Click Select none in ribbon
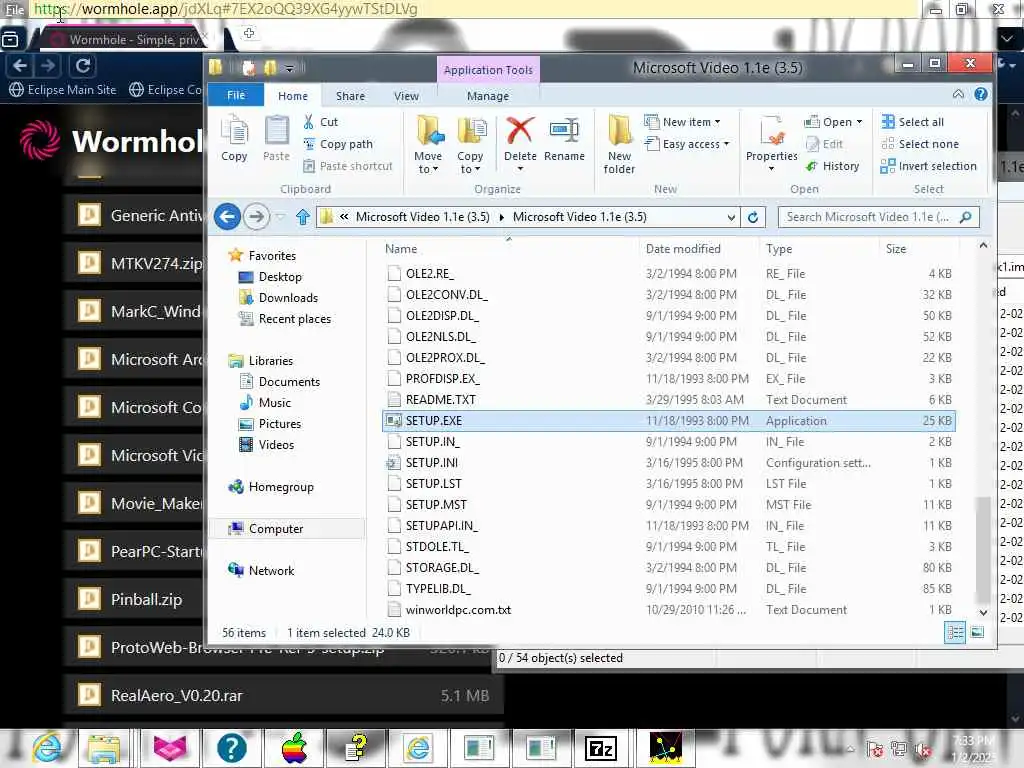Image resolution: width=1024 pixels, height=768 pixels. 920,144
